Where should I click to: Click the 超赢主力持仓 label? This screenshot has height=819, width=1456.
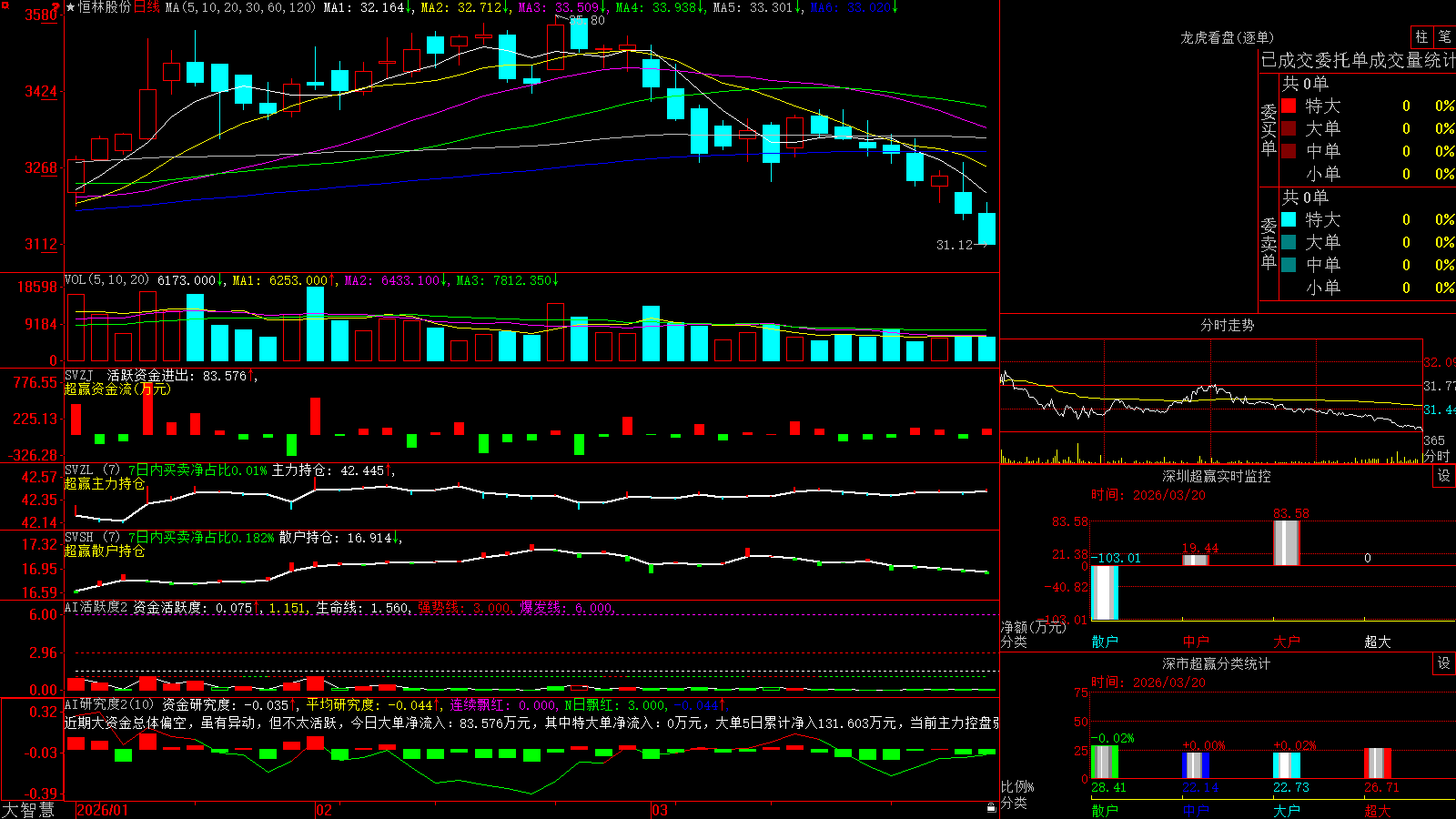point(105,483)
